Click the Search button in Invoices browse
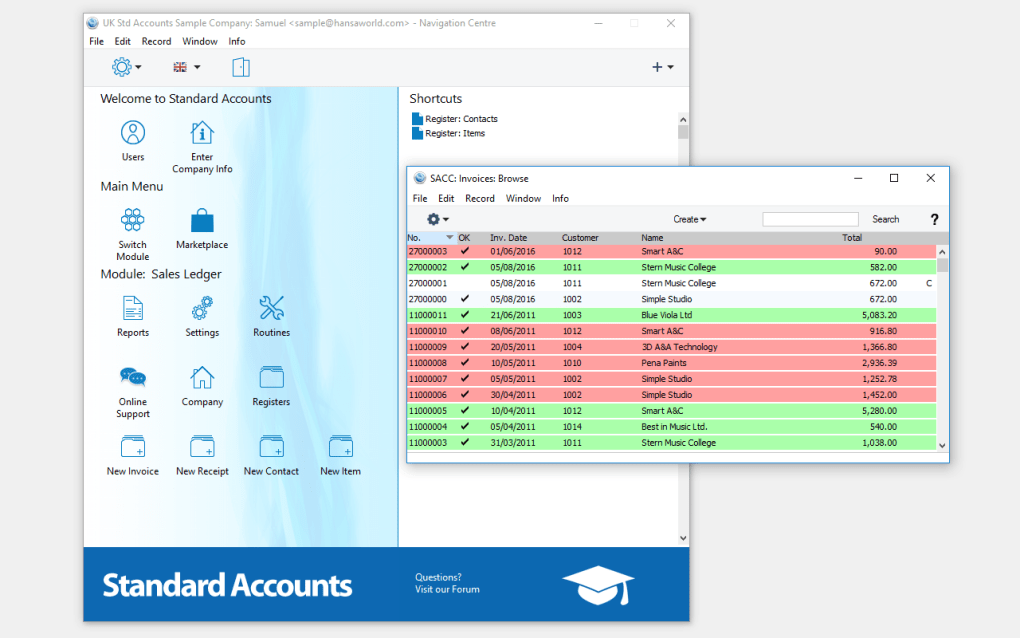 885,219
